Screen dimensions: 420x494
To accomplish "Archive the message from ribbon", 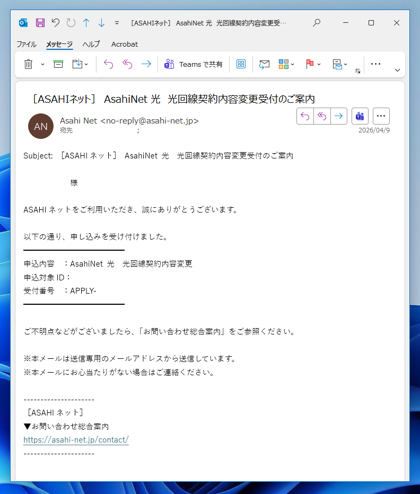I will (58, 64).
